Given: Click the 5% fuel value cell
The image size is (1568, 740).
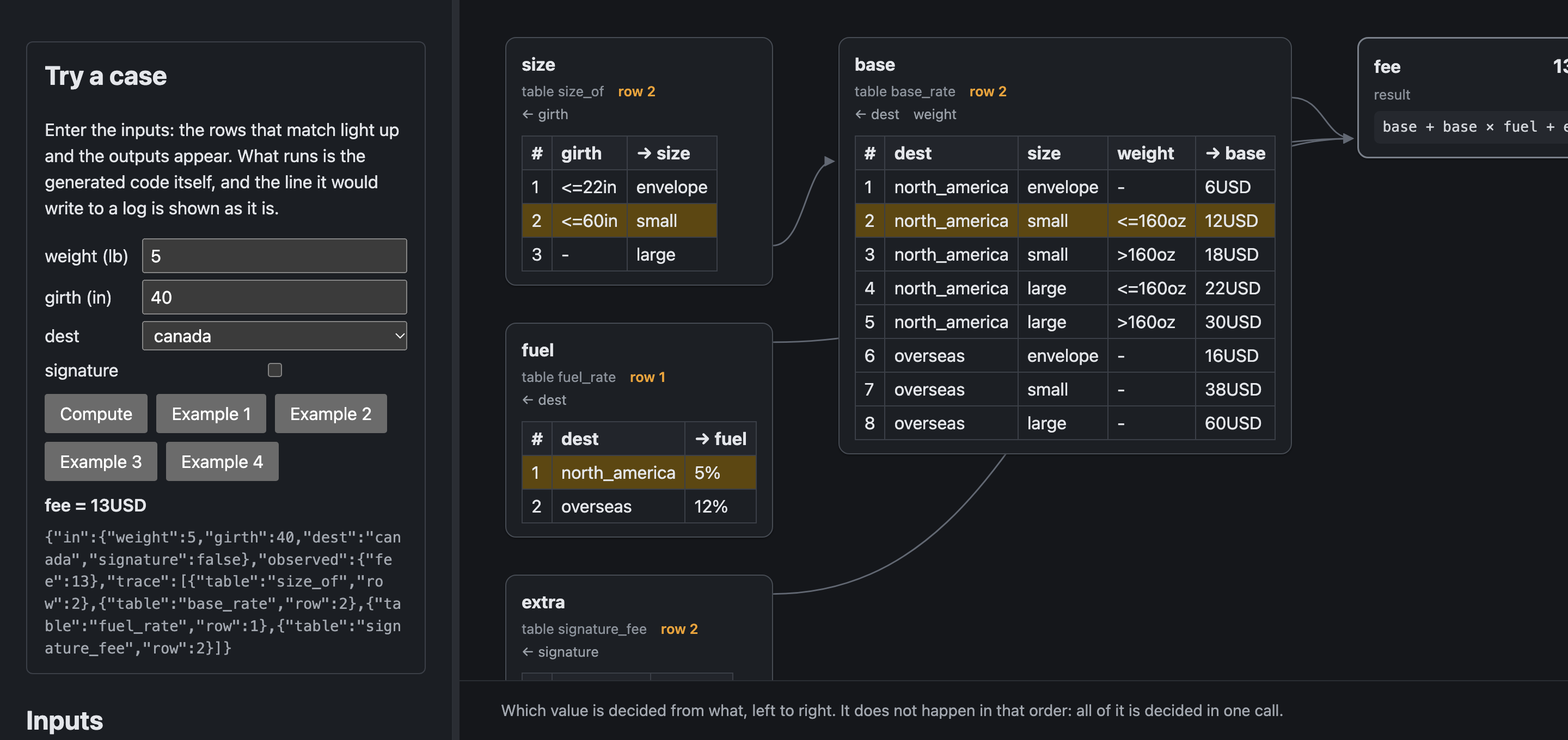Looking at the screenshot, I should (721, 473).
